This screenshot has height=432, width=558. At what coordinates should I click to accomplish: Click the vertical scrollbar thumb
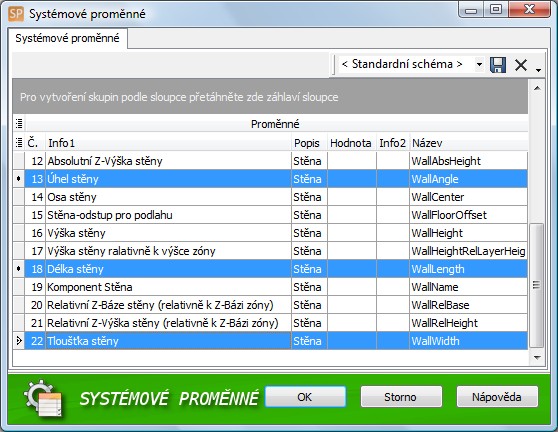pyautogui.click(x=537, y=285)
